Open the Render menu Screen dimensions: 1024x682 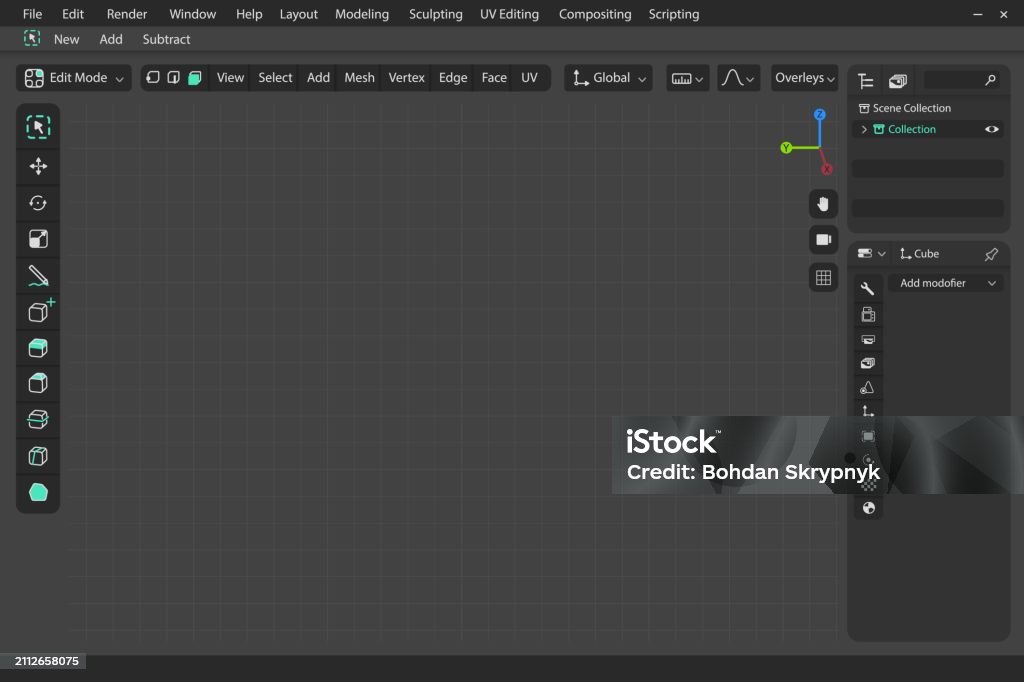127,14
